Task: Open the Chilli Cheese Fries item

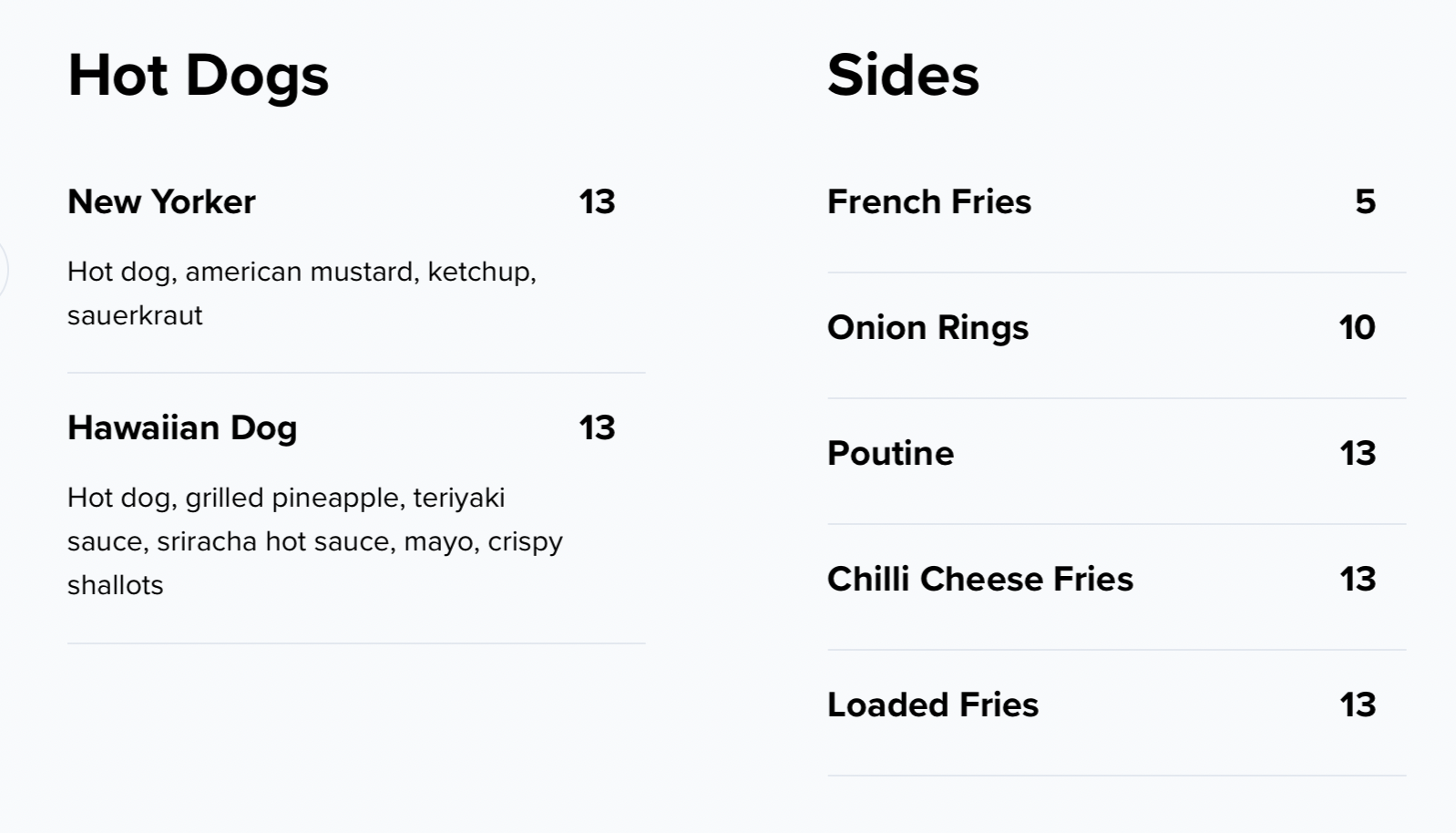Action: (979, 579)
